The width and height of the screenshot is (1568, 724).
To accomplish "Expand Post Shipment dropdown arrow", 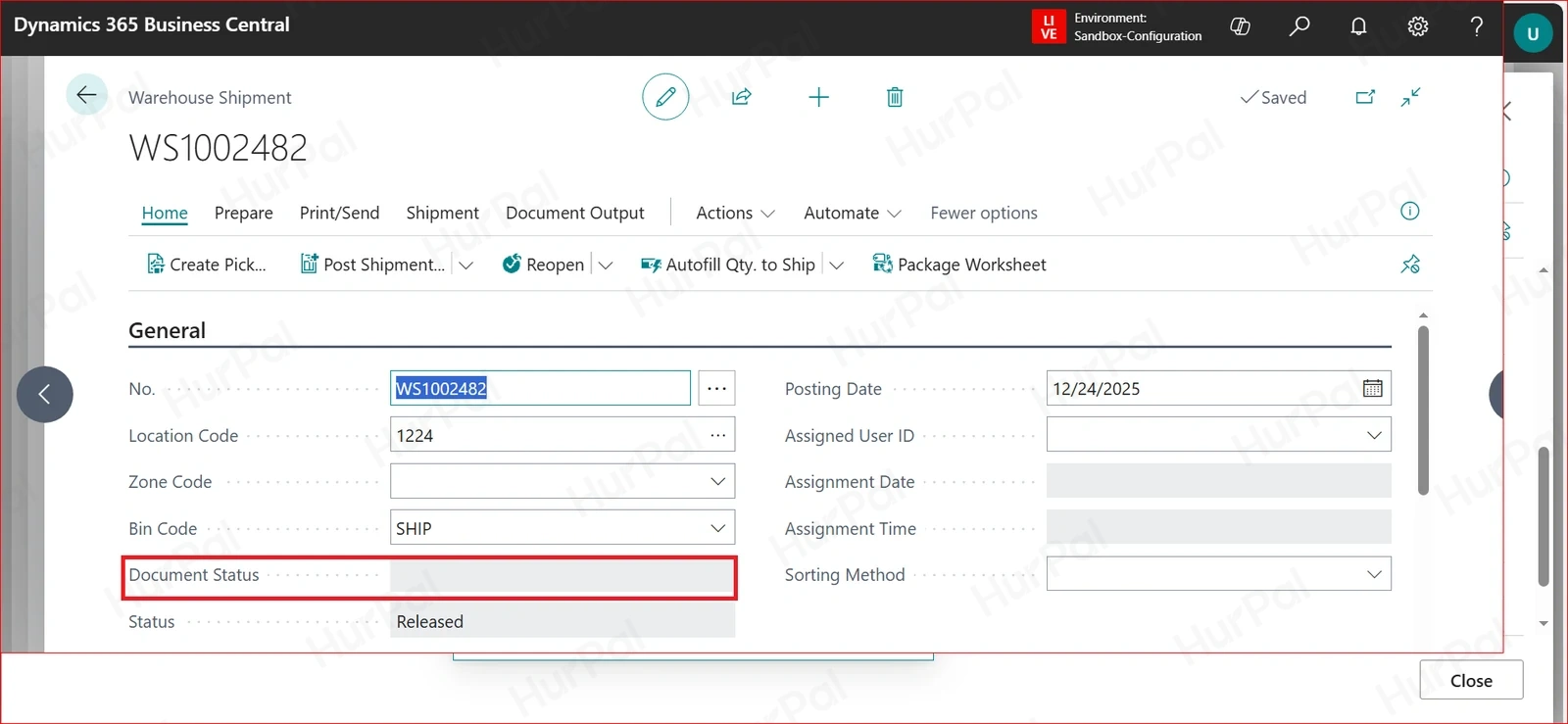I will [x=466, y=265].
